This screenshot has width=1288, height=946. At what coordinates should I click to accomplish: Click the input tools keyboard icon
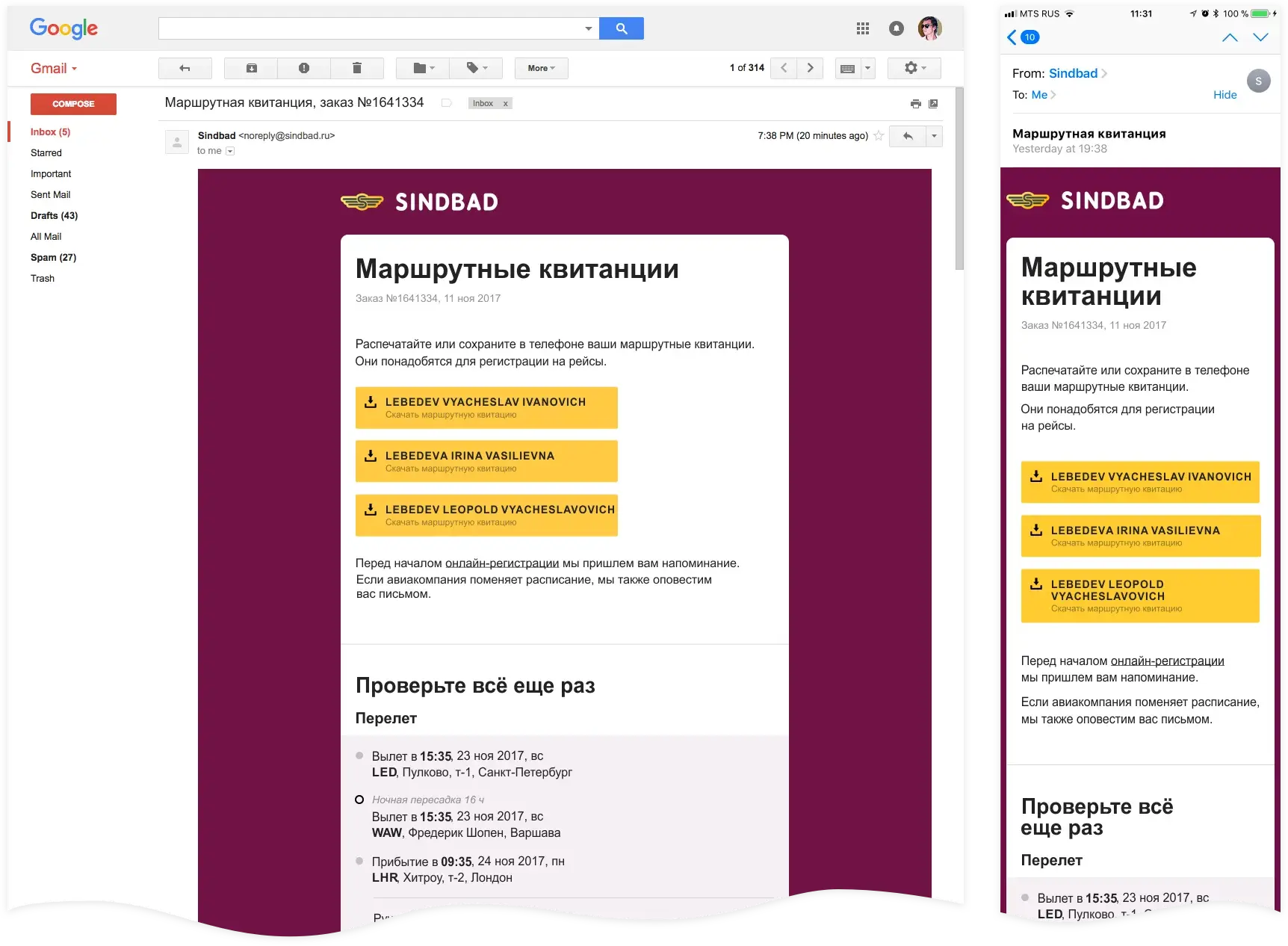848,68
